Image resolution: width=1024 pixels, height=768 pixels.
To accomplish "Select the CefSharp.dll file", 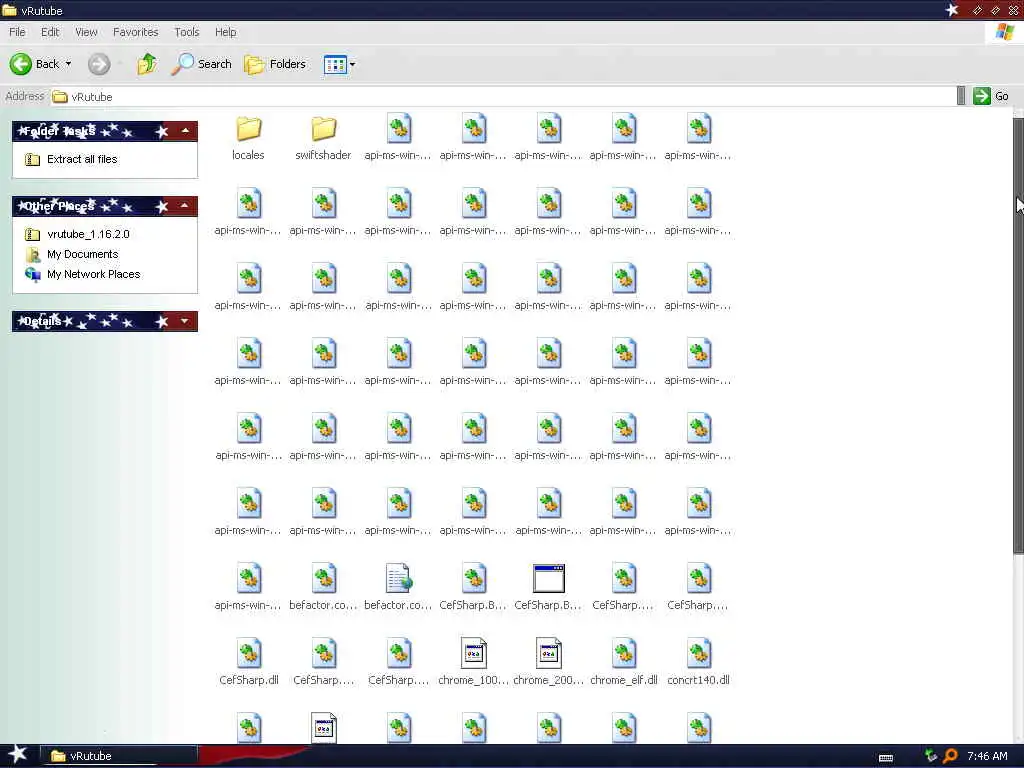I will point(249,661).
